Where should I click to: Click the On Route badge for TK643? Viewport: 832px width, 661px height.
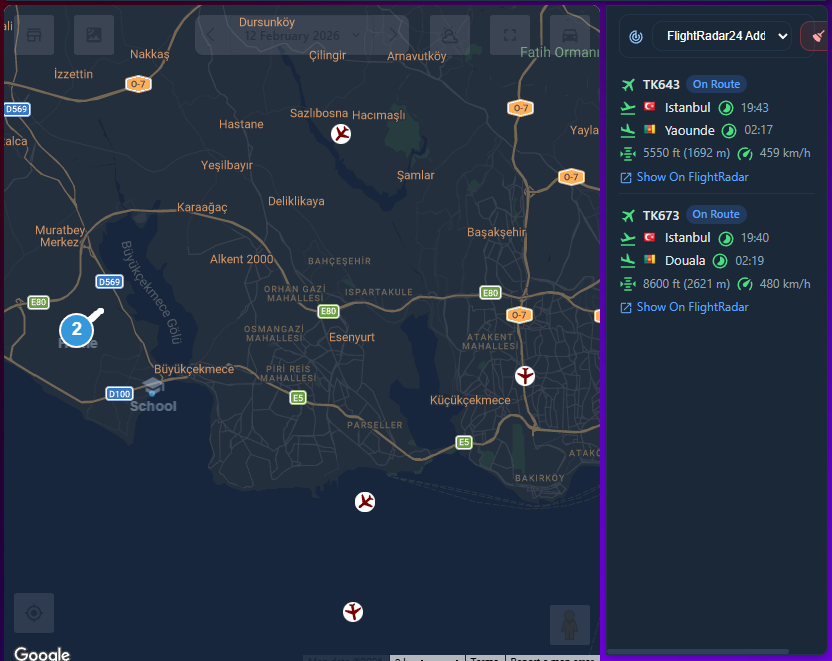tap(716, 84)
